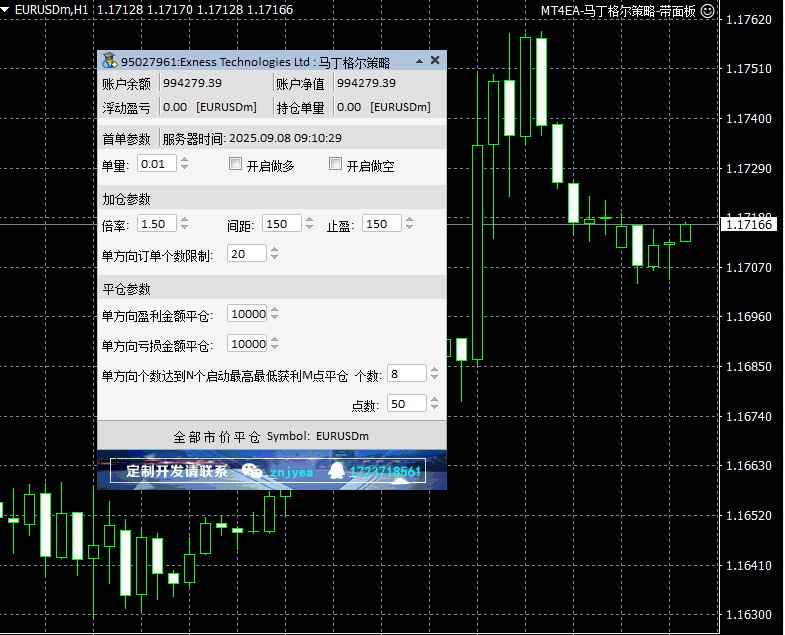Collapse the 马丁格尔策略 panel with the arrow
The width and height of the screenshot is (785, 635).
click(x=418, y=61)
